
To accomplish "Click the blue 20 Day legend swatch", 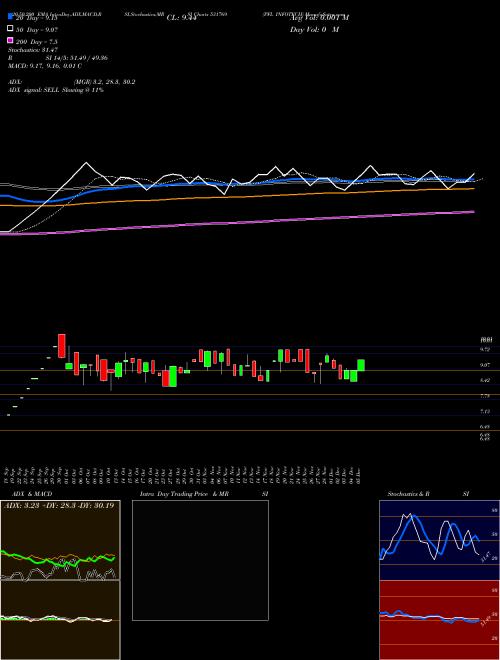I will point(10,16).
